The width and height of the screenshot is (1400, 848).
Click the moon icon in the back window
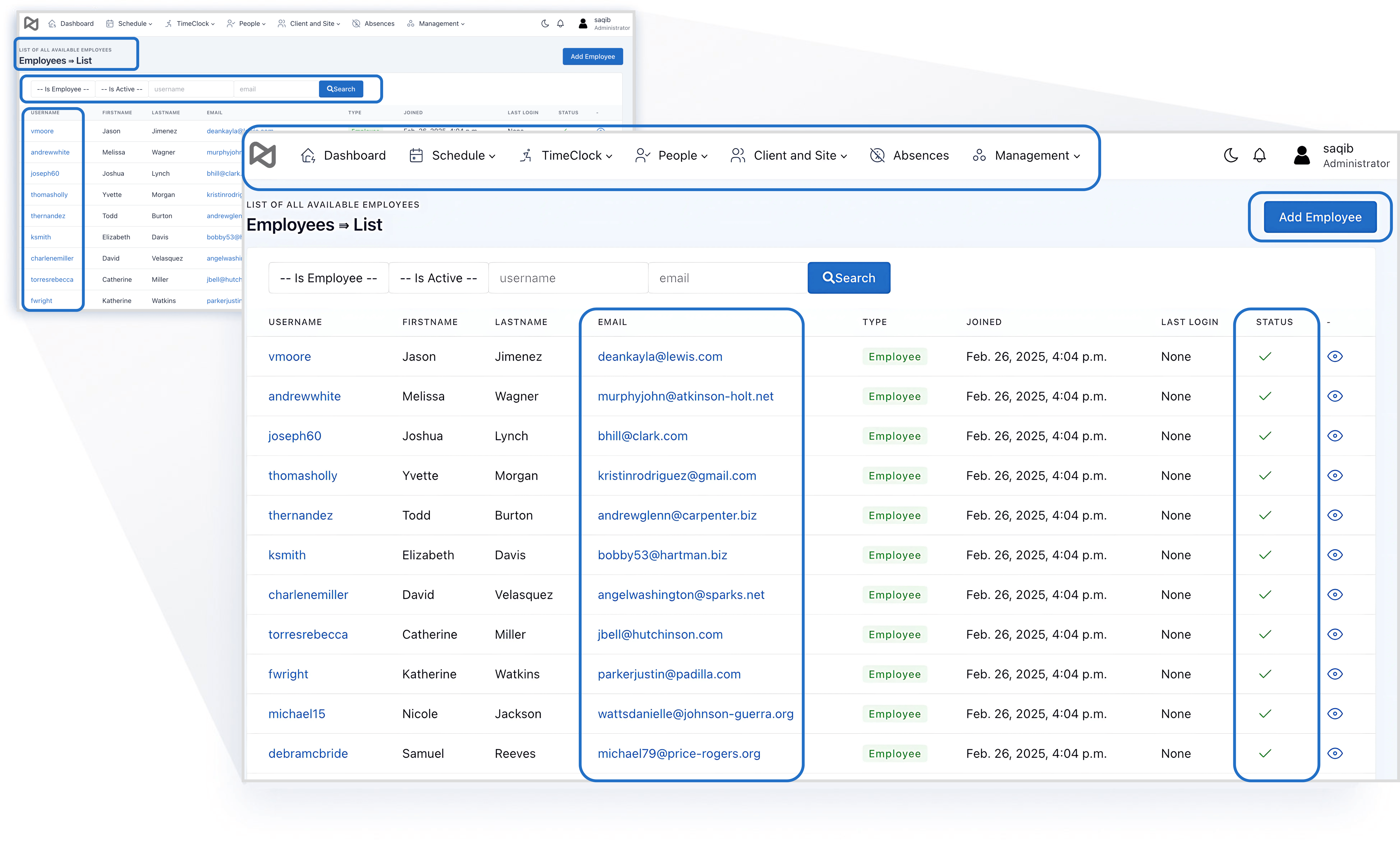point(545,23)
